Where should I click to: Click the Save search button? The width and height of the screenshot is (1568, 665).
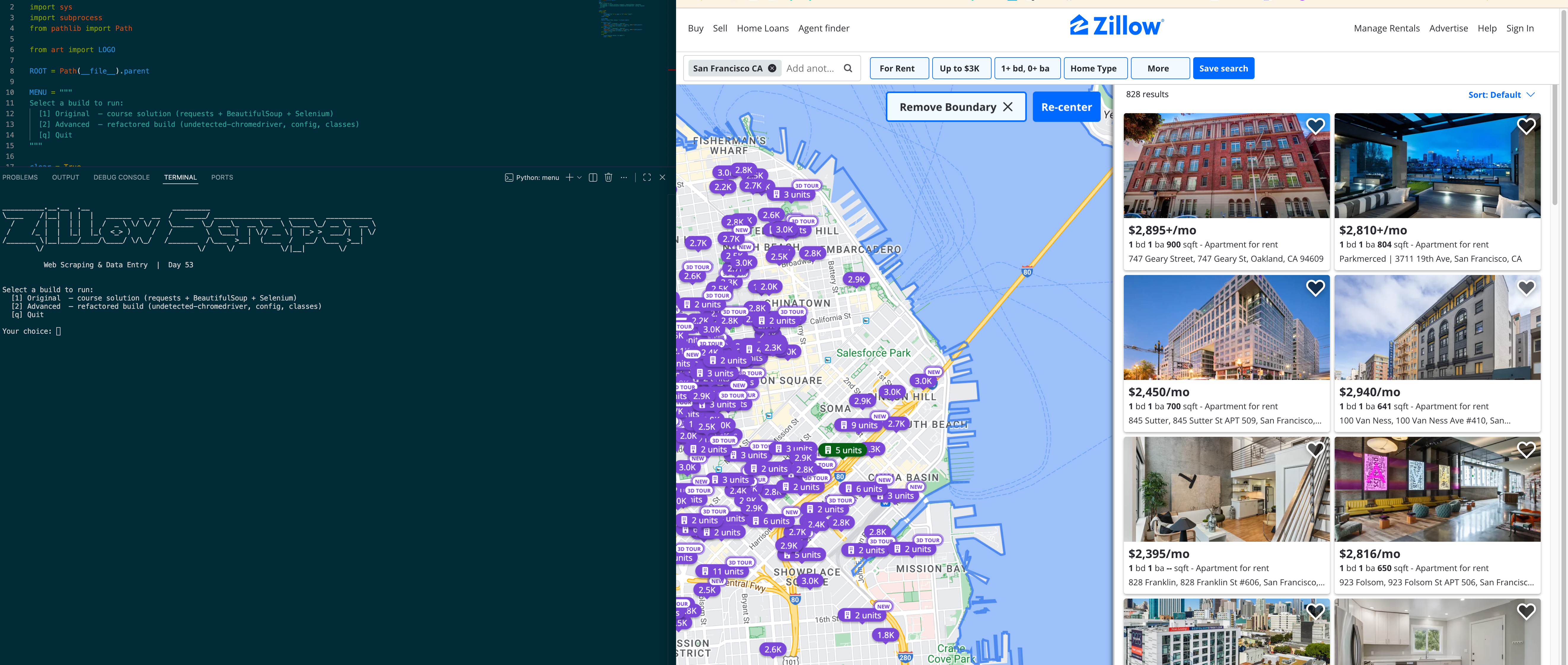[1223, 68]
